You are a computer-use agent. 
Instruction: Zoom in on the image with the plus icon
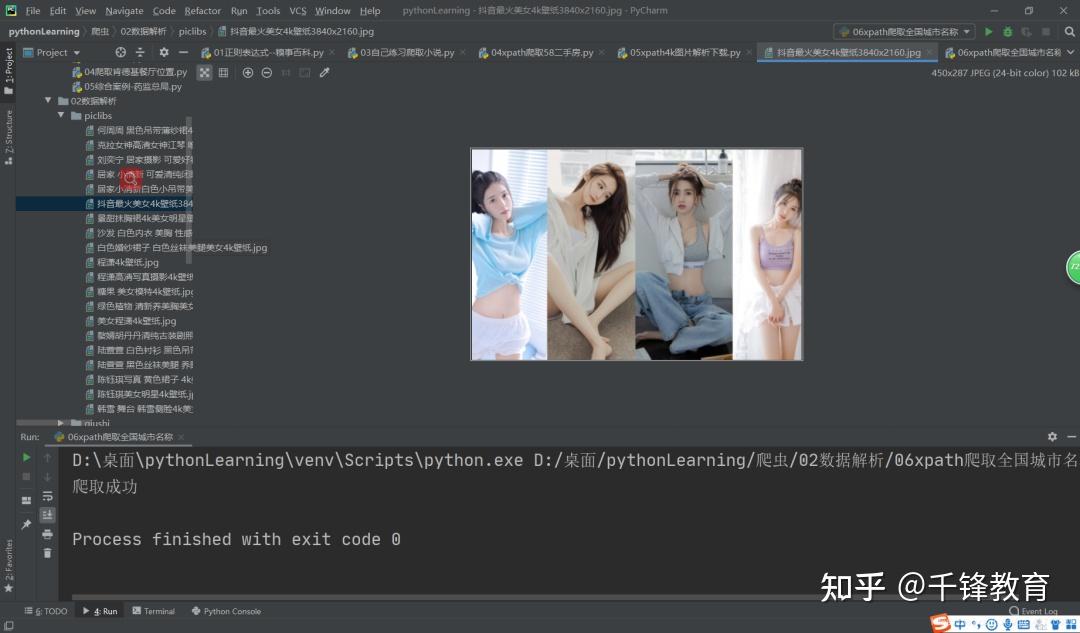point(248,72)
